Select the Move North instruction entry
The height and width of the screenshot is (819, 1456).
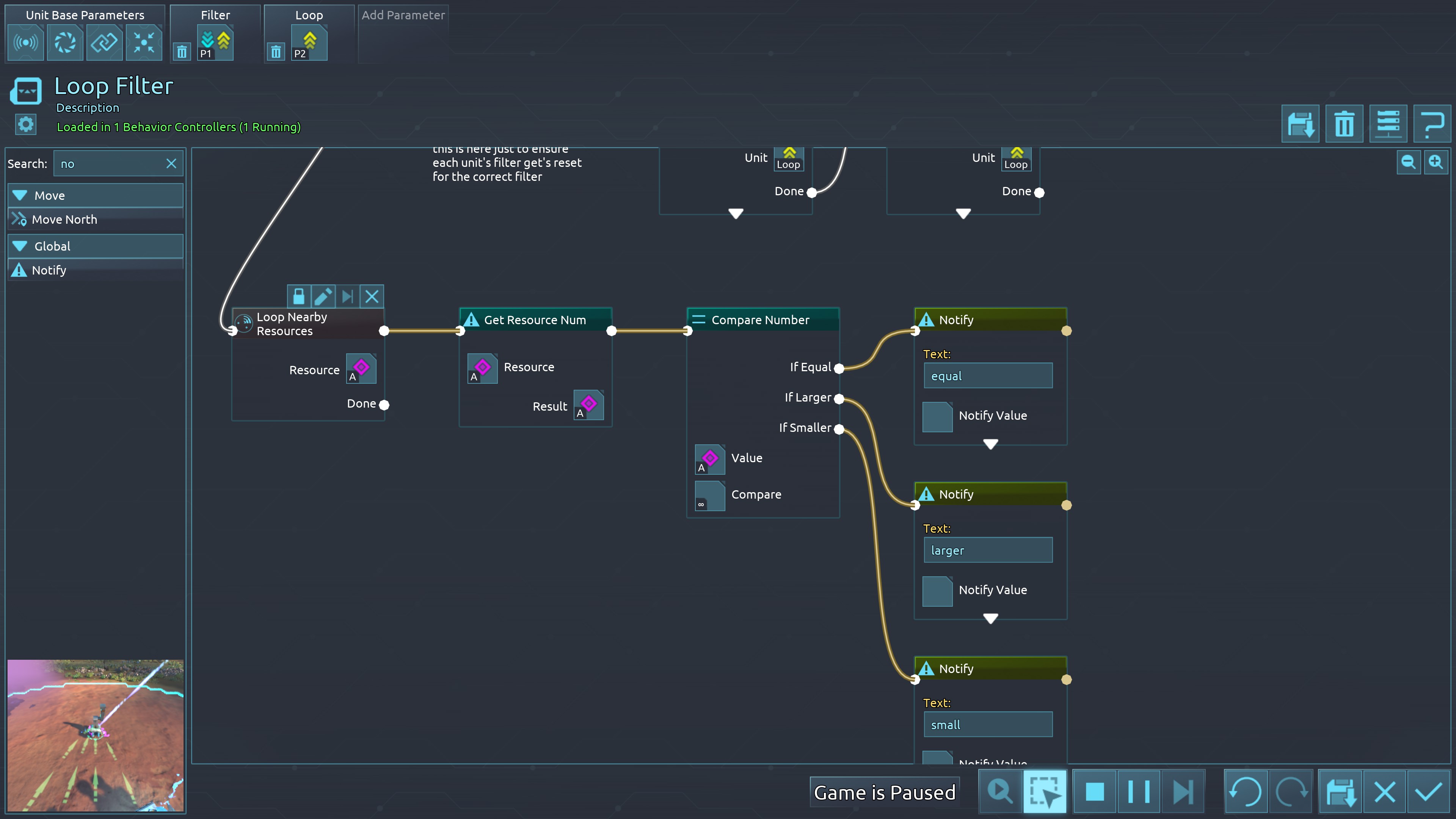(64, 219)
